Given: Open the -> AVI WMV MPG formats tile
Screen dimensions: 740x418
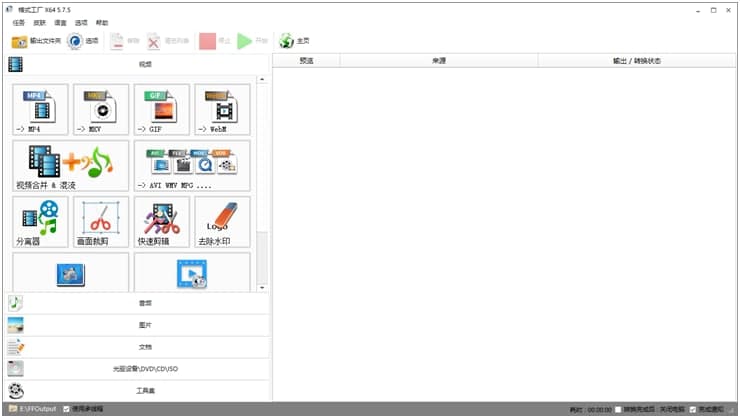Looking at the screenshot, I should pos(192,166).
